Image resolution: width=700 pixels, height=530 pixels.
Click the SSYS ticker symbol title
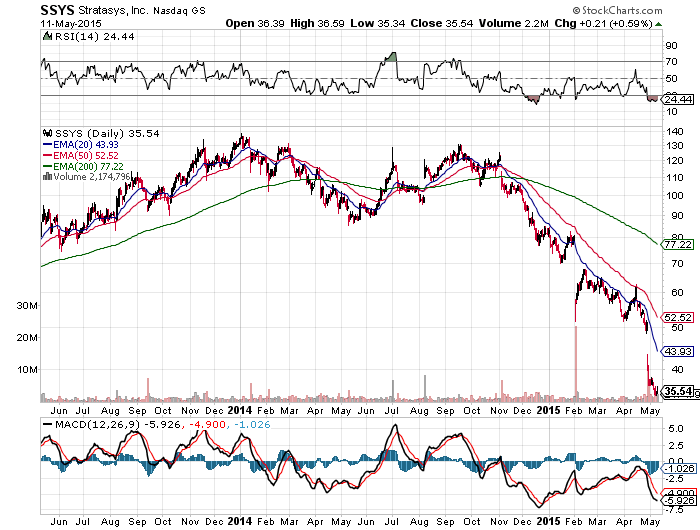(x=57, y=10)
